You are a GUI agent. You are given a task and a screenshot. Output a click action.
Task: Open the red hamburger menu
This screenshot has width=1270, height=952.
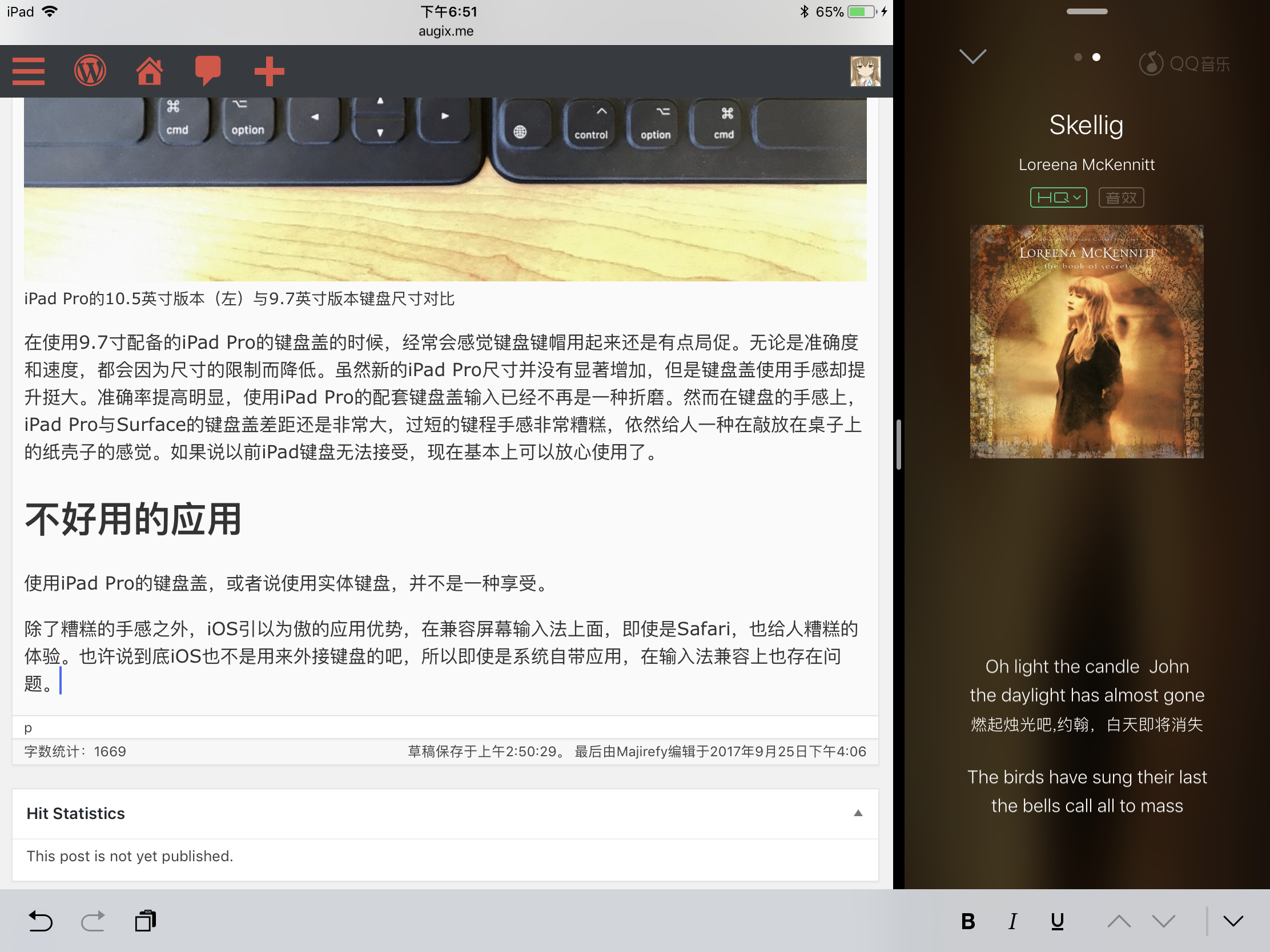pos(28,71)
